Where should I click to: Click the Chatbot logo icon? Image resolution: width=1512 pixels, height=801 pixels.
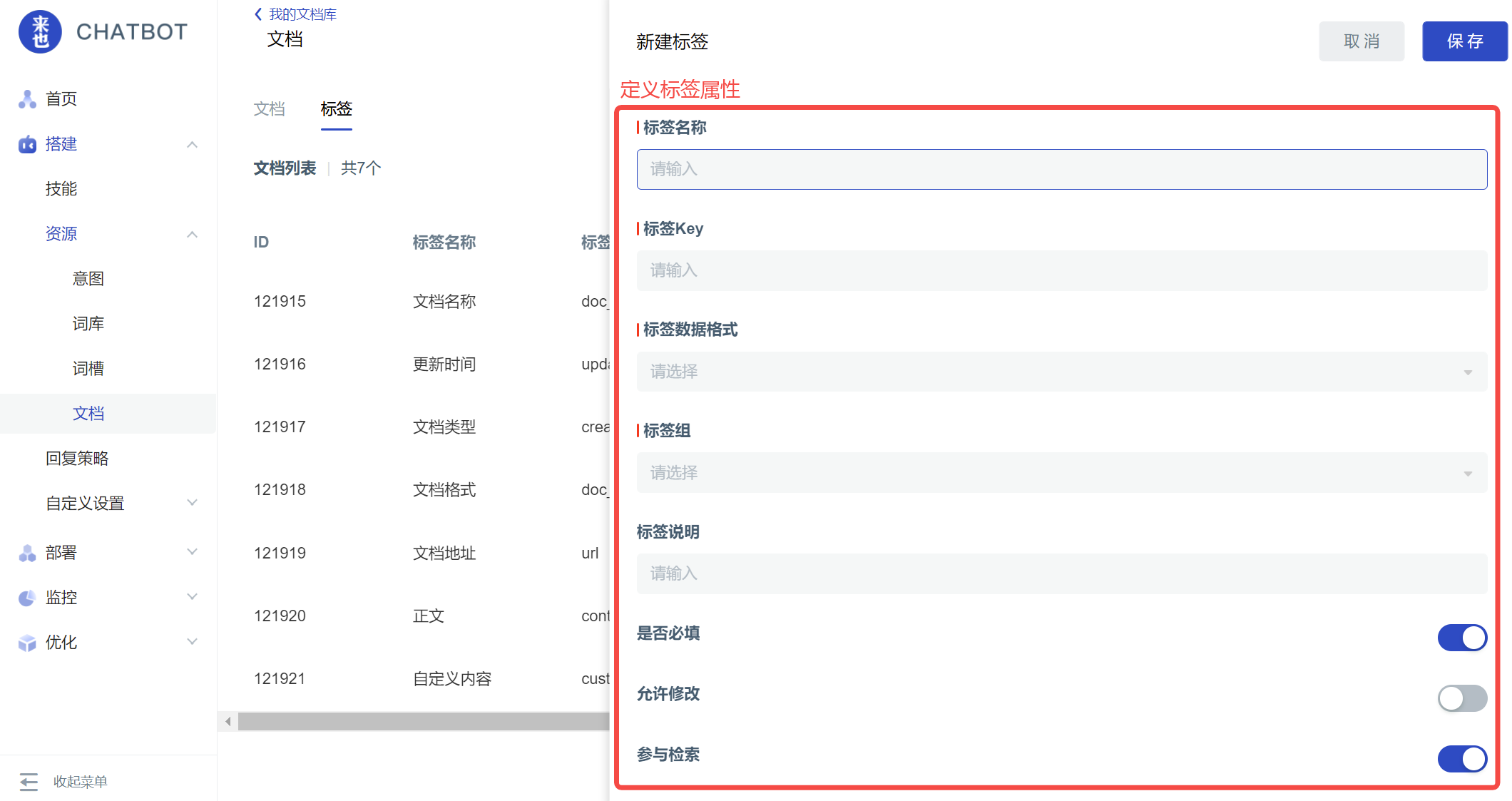tap(40, 32)
